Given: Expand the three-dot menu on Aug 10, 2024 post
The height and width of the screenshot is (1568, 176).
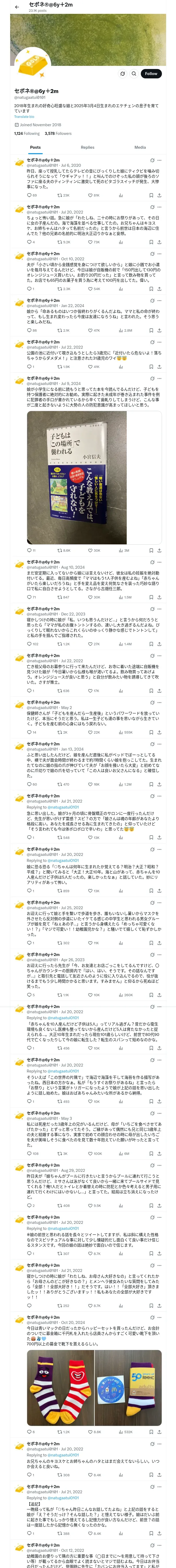Looking at the screenshot, I should point(160,562).
